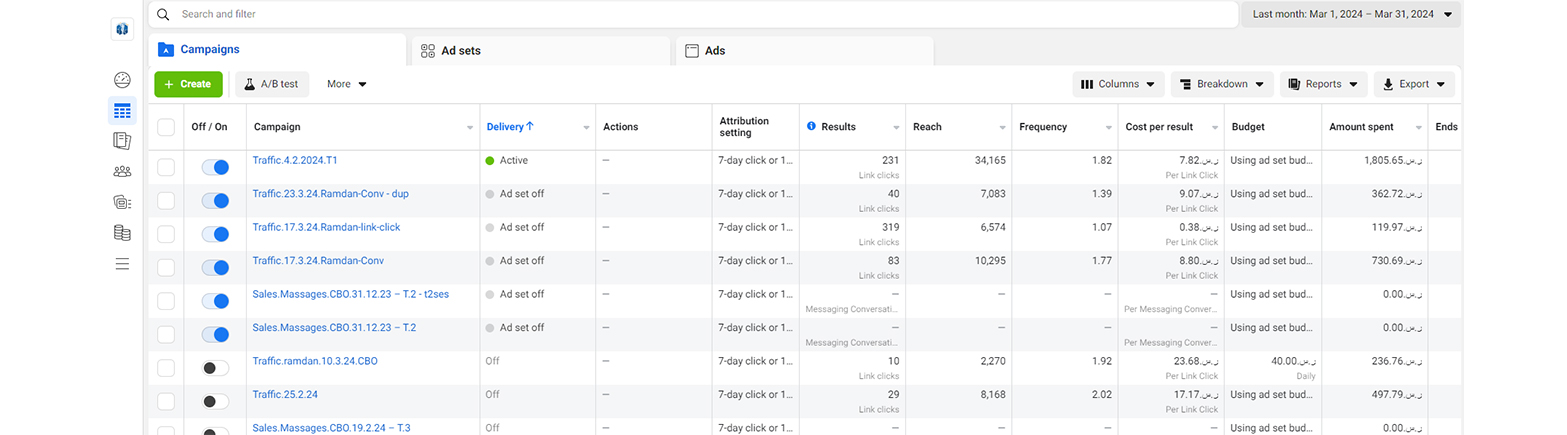This screenshot has height=435, width=1567.
Task: Open the All tools hamburger menu icon
Action: [x=122, y=264]
